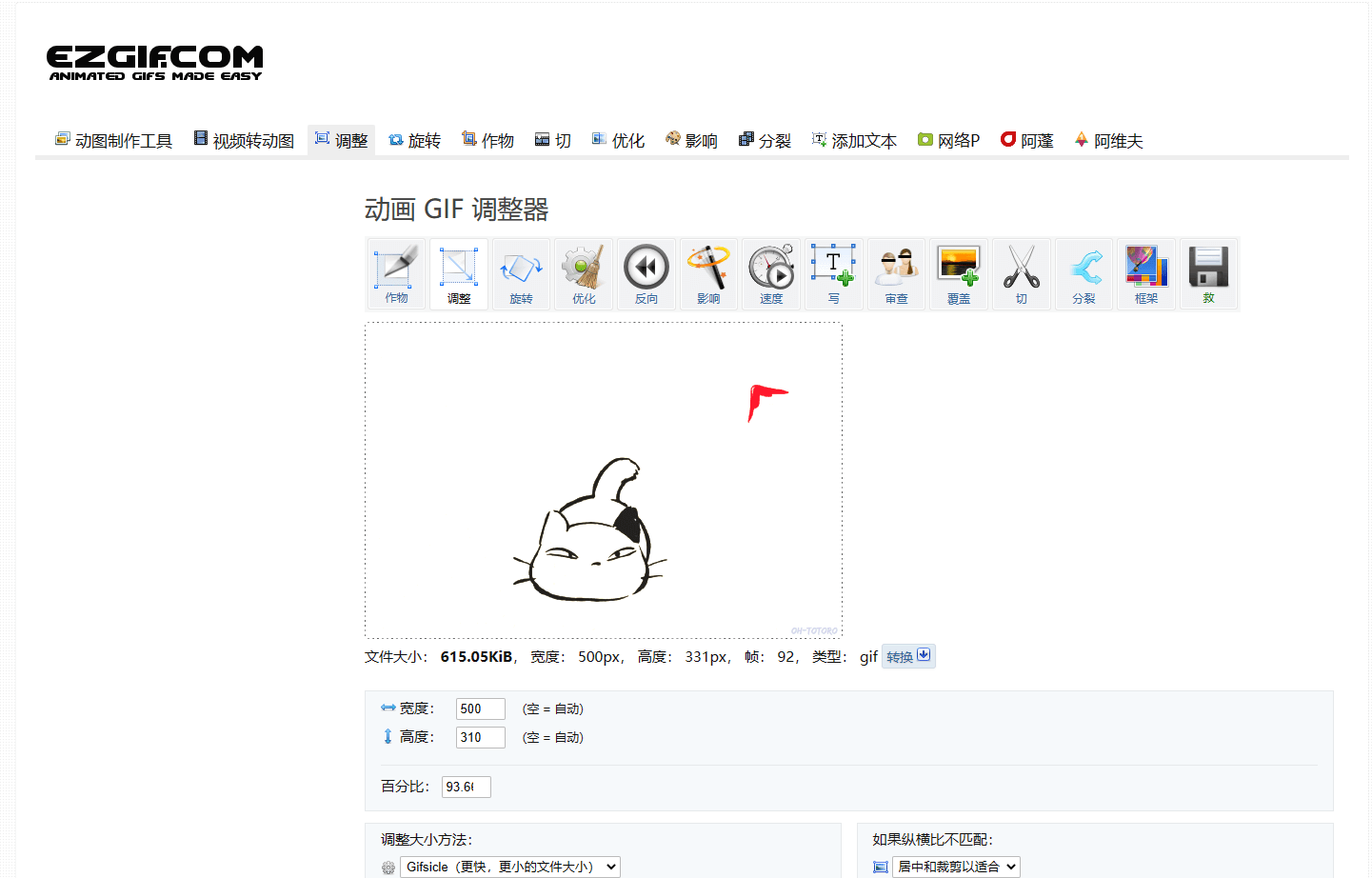Open the 影响 (effects) wand icon

[x=708, y=273]
